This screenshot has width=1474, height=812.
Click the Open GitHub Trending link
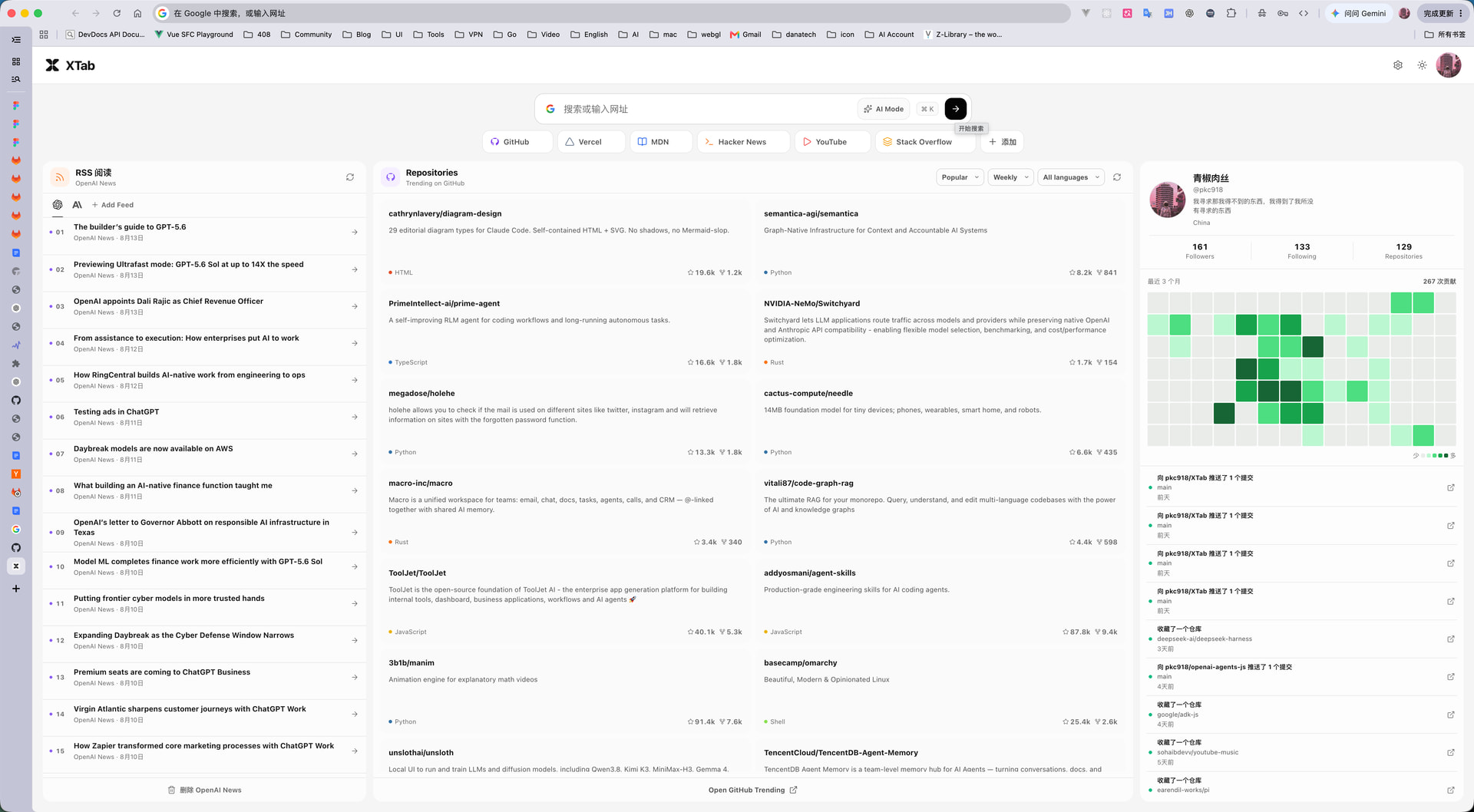coord(752,790)
